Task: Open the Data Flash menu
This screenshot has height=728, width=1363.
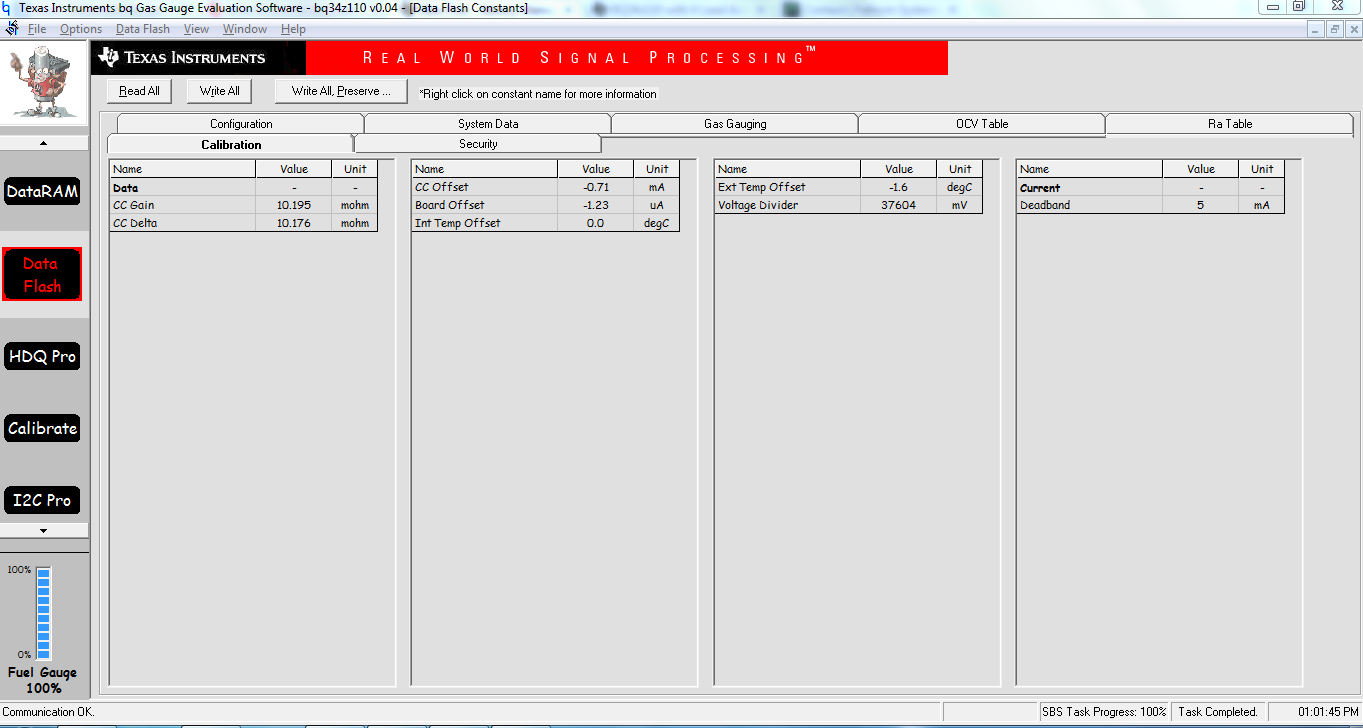Action: [x=143, y=29]
